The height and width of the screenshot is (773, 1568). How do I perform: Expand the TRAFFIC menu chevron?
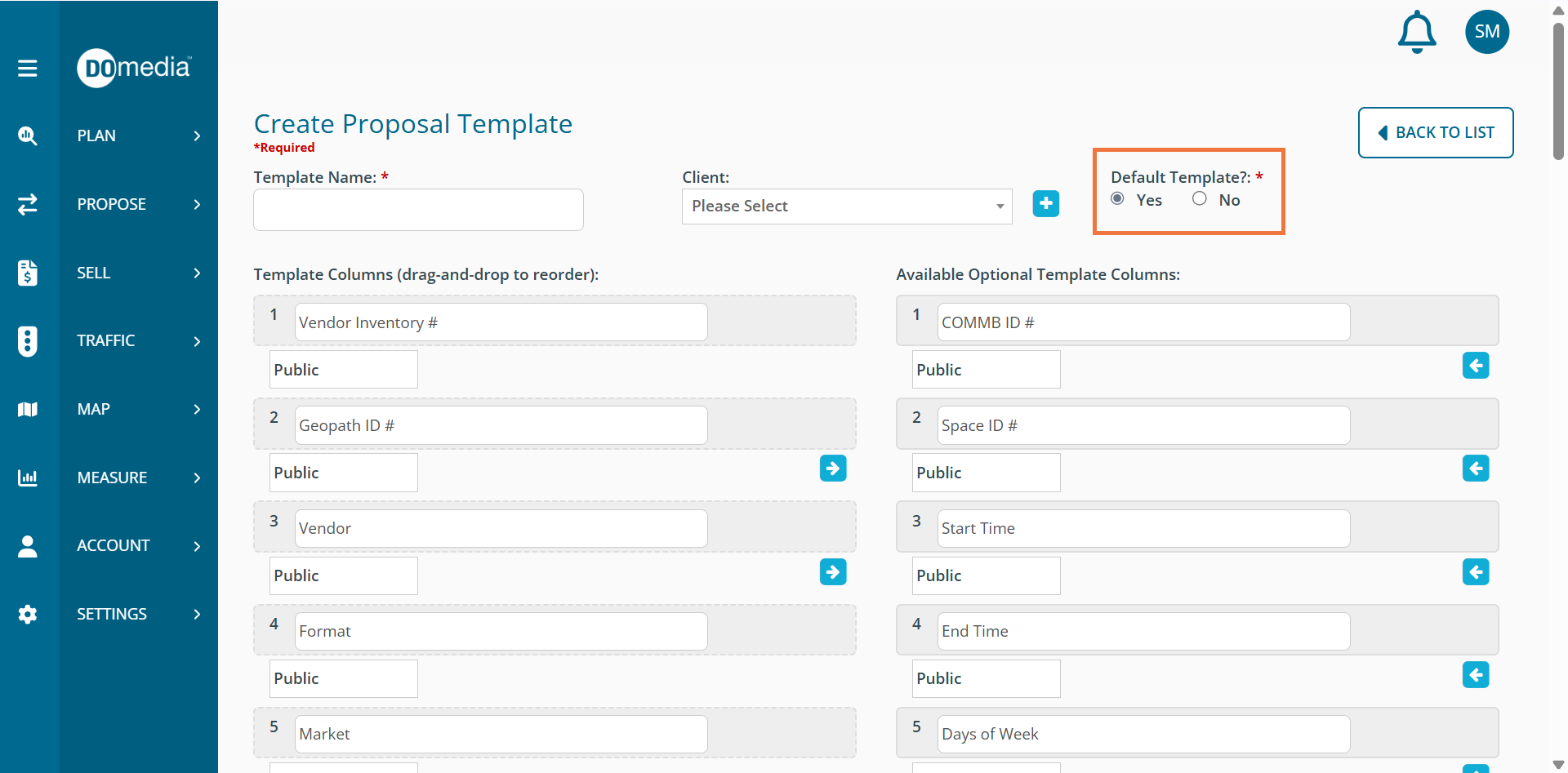(197, 341)
